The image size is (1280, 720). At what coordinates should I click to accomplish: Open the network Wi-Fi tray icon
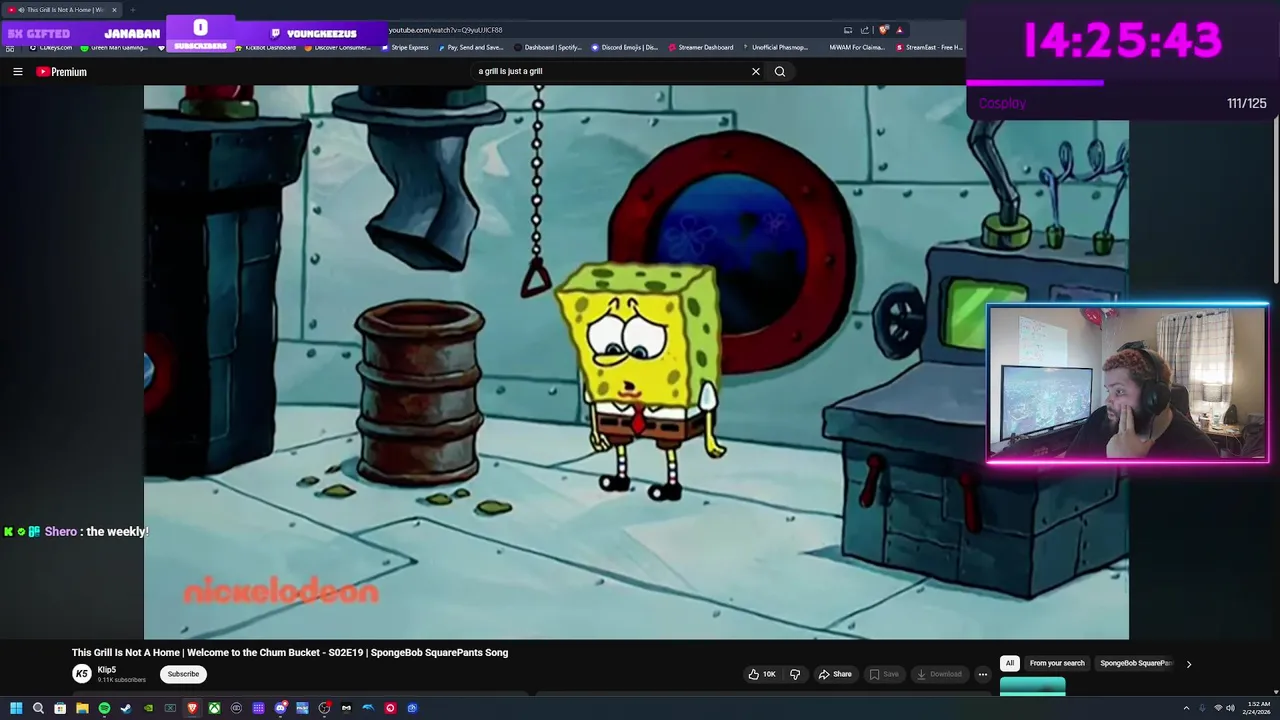[x=1217, y=708]
